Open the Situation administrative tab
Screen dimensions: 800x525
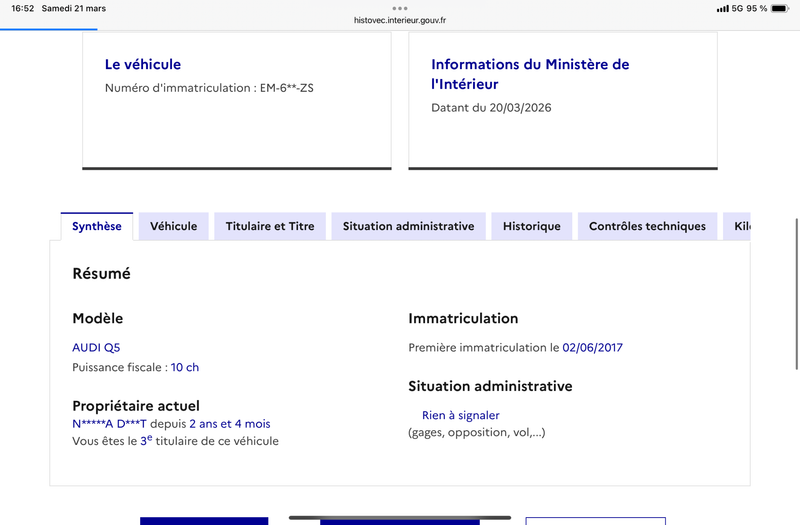tap(408, 226)
